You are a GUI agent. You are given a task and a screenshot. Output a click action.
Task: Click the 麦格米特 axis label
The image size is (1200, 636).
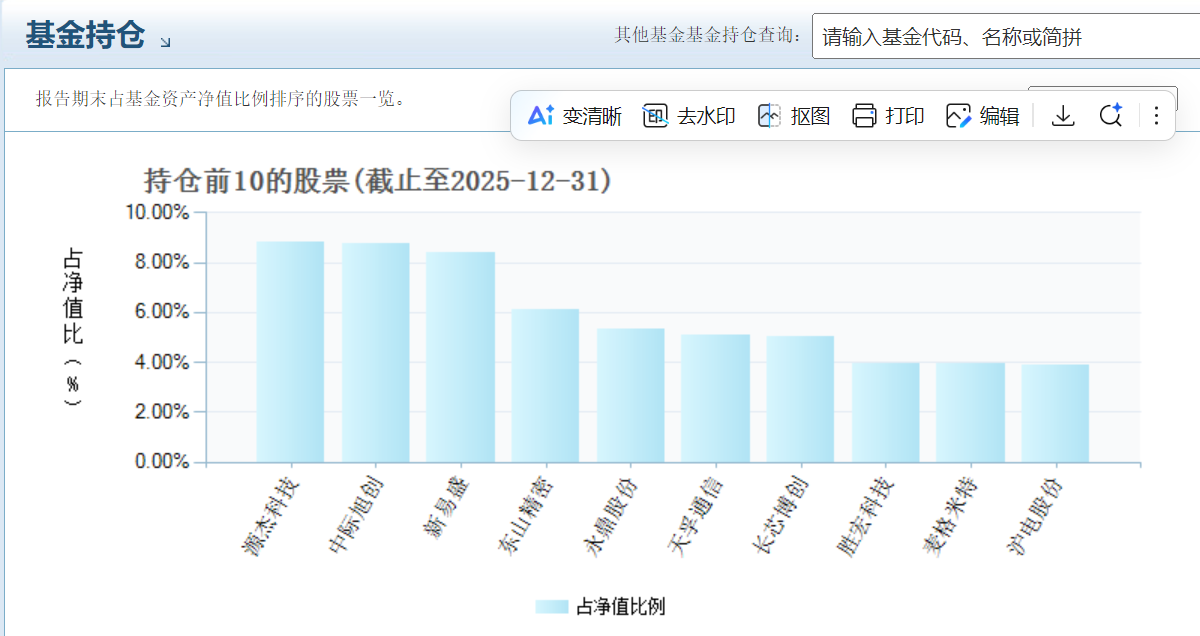[950, 516]
